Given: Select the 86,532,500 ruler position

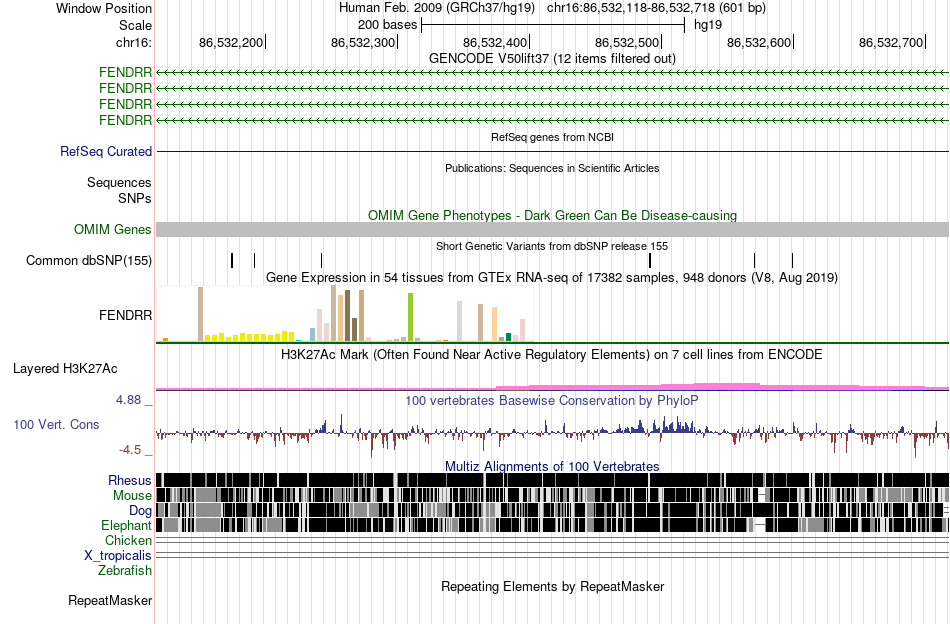Looking at the screenshot, I should [x=627, y=42].
